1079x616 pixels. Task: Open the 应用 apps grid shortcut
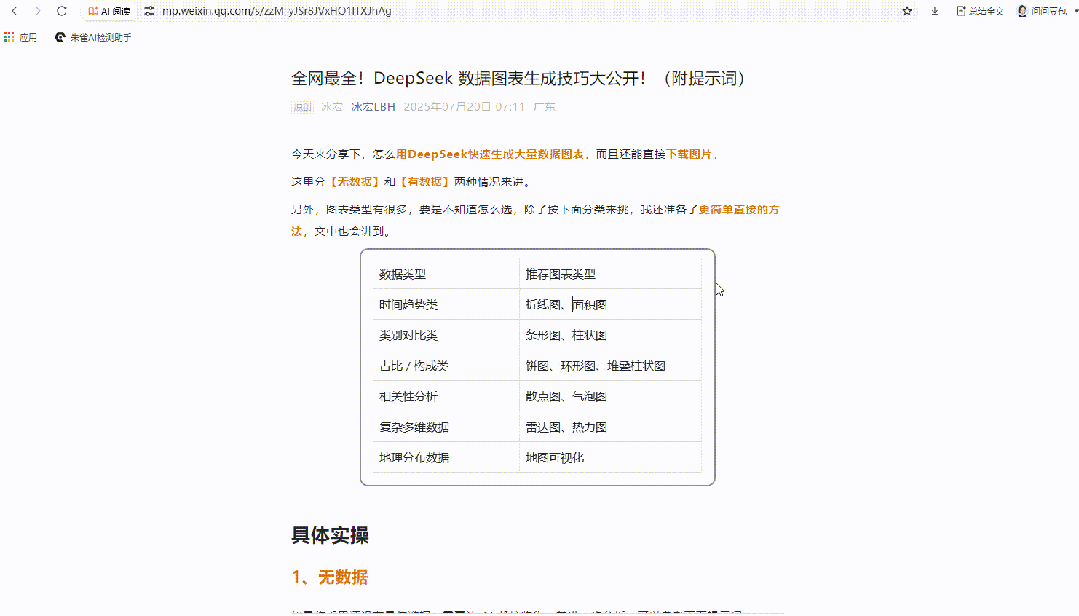tap(21, 37)
